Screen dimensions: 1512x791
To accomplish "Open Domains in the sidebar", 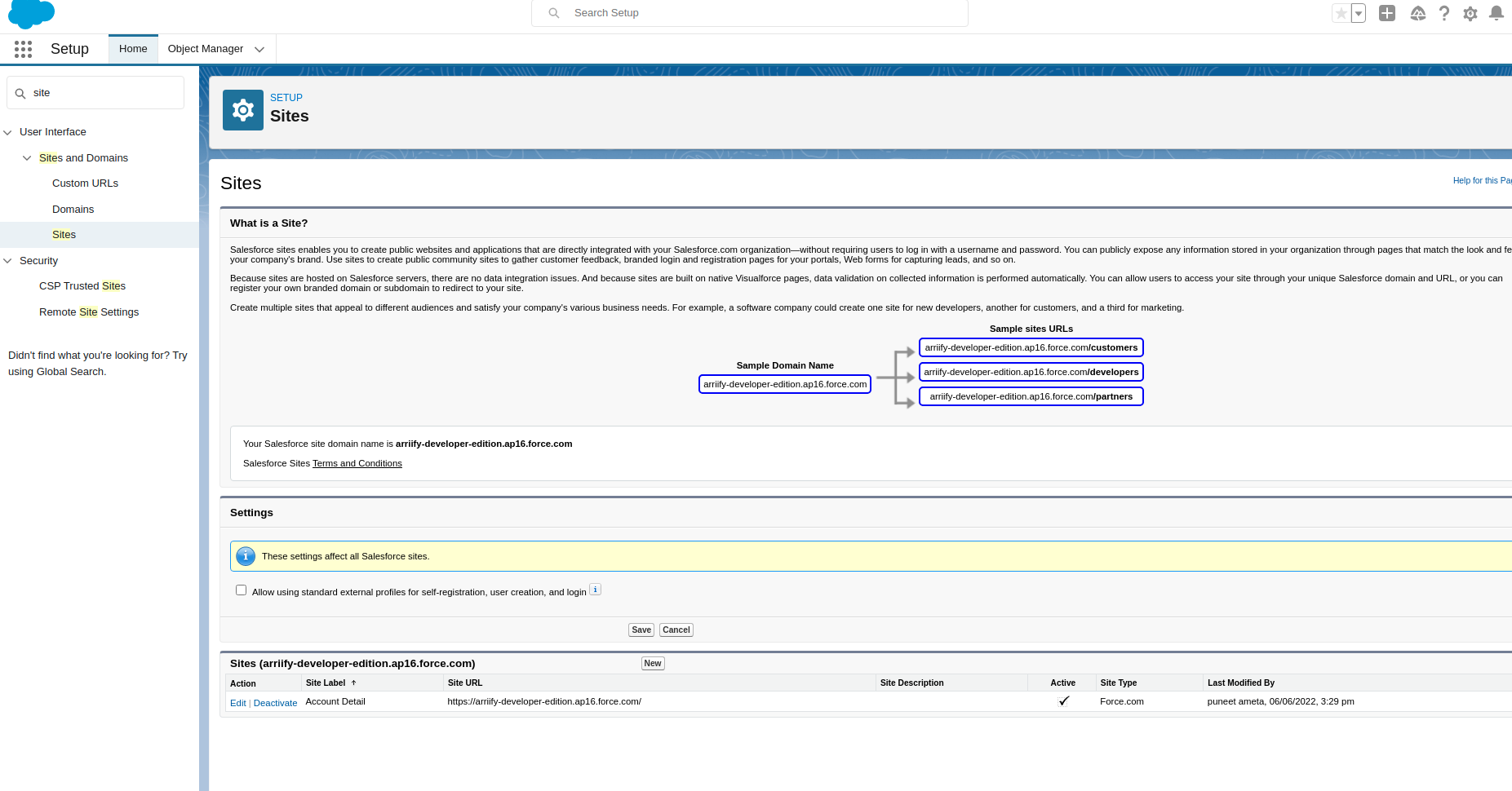I will tap(73, 210).
